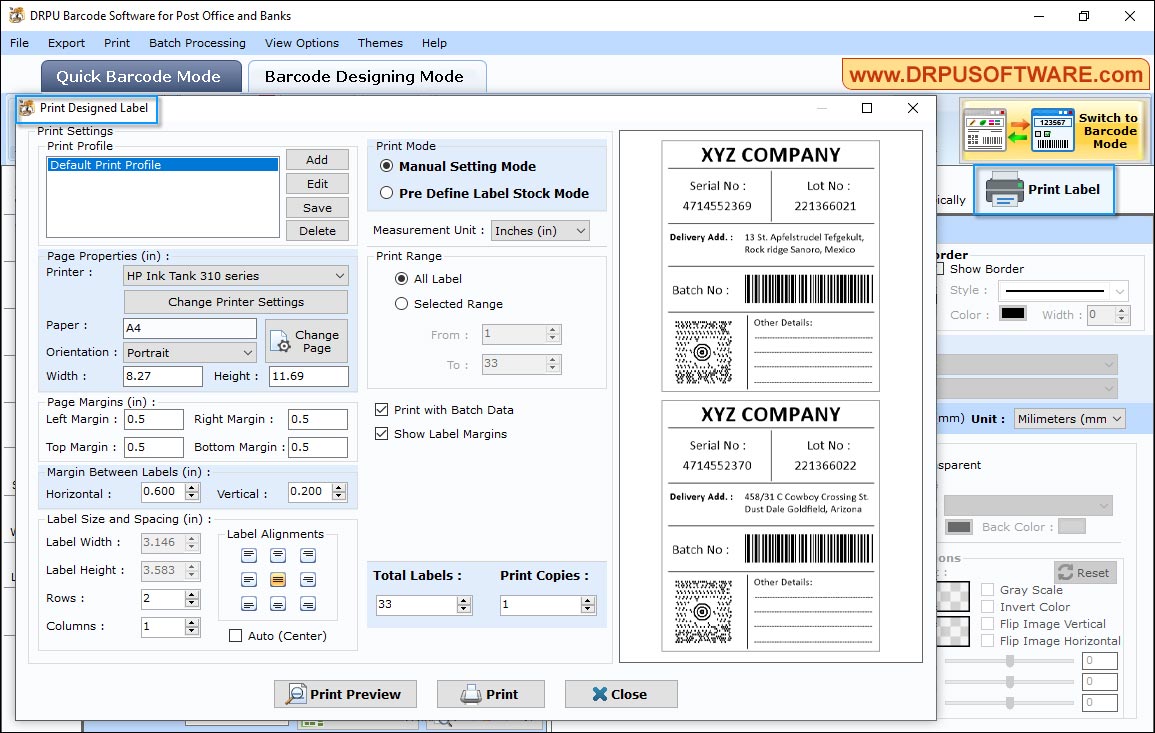Open the Batch Processing menu
1155x733 pixels.
[x=197, y=43]
